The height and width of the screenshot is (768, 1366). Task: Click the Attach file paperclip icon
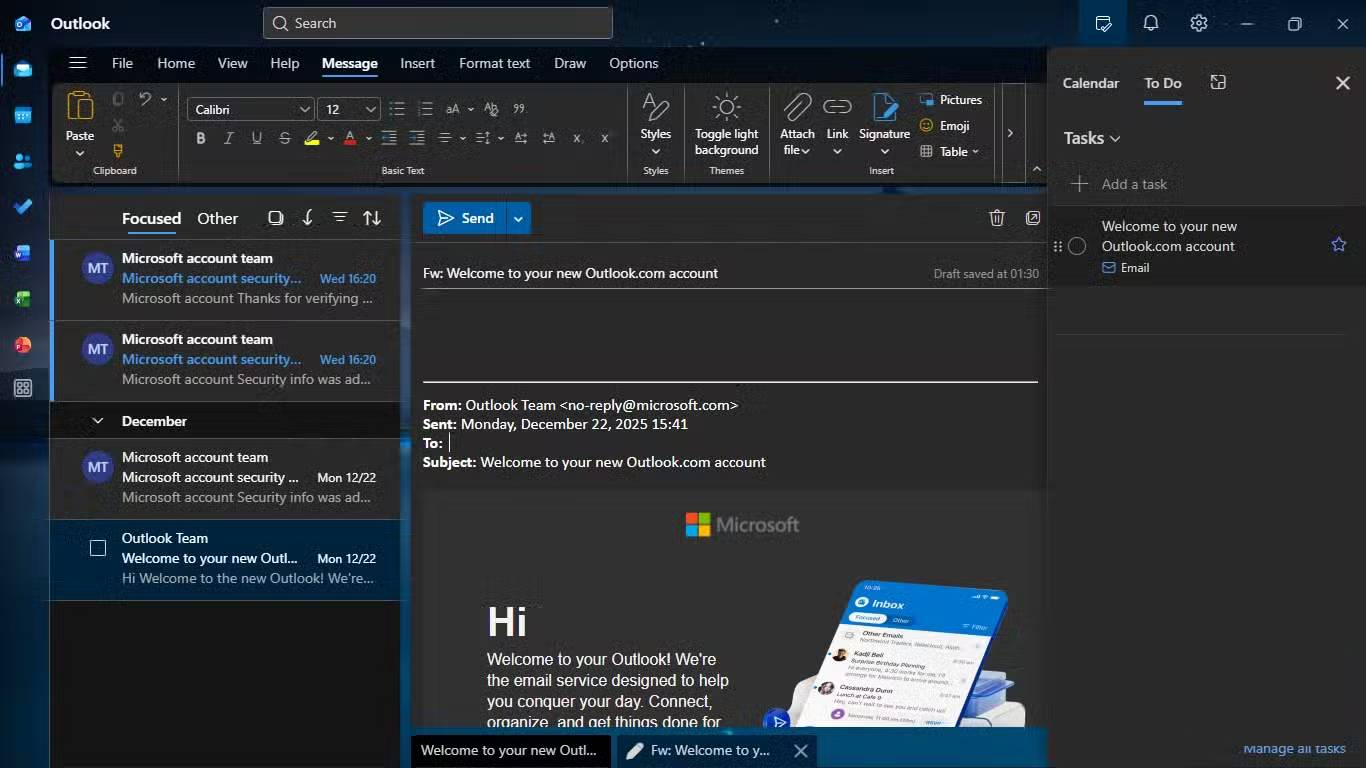[797, 108]
